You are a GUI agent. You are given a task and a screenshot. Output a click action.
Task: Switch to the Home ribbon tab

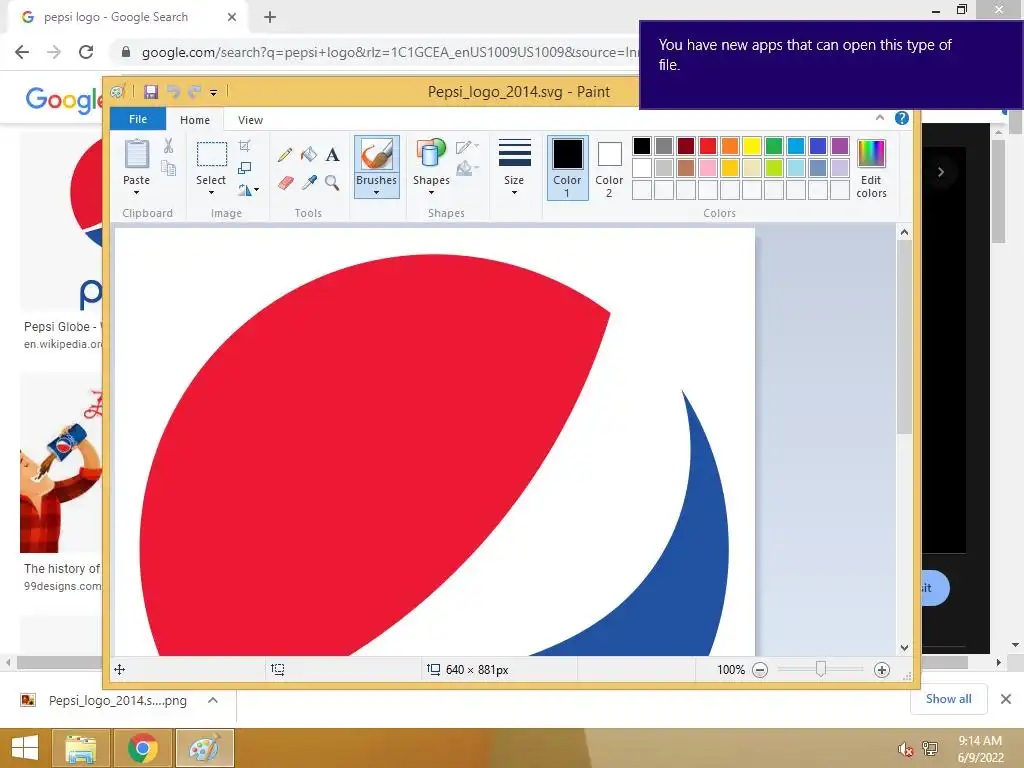pyautogui.click(x=195, y=120)
